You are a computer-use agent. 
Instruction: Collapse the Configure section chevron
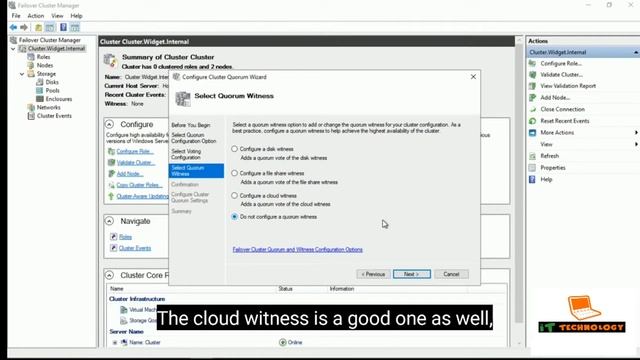tap(109, 124)
